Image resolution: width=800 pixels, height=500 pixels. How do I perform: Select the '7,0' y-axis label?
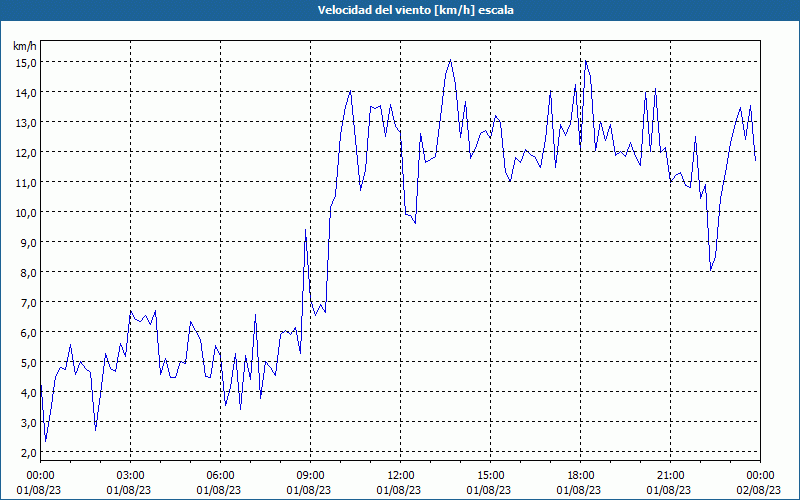28,303
